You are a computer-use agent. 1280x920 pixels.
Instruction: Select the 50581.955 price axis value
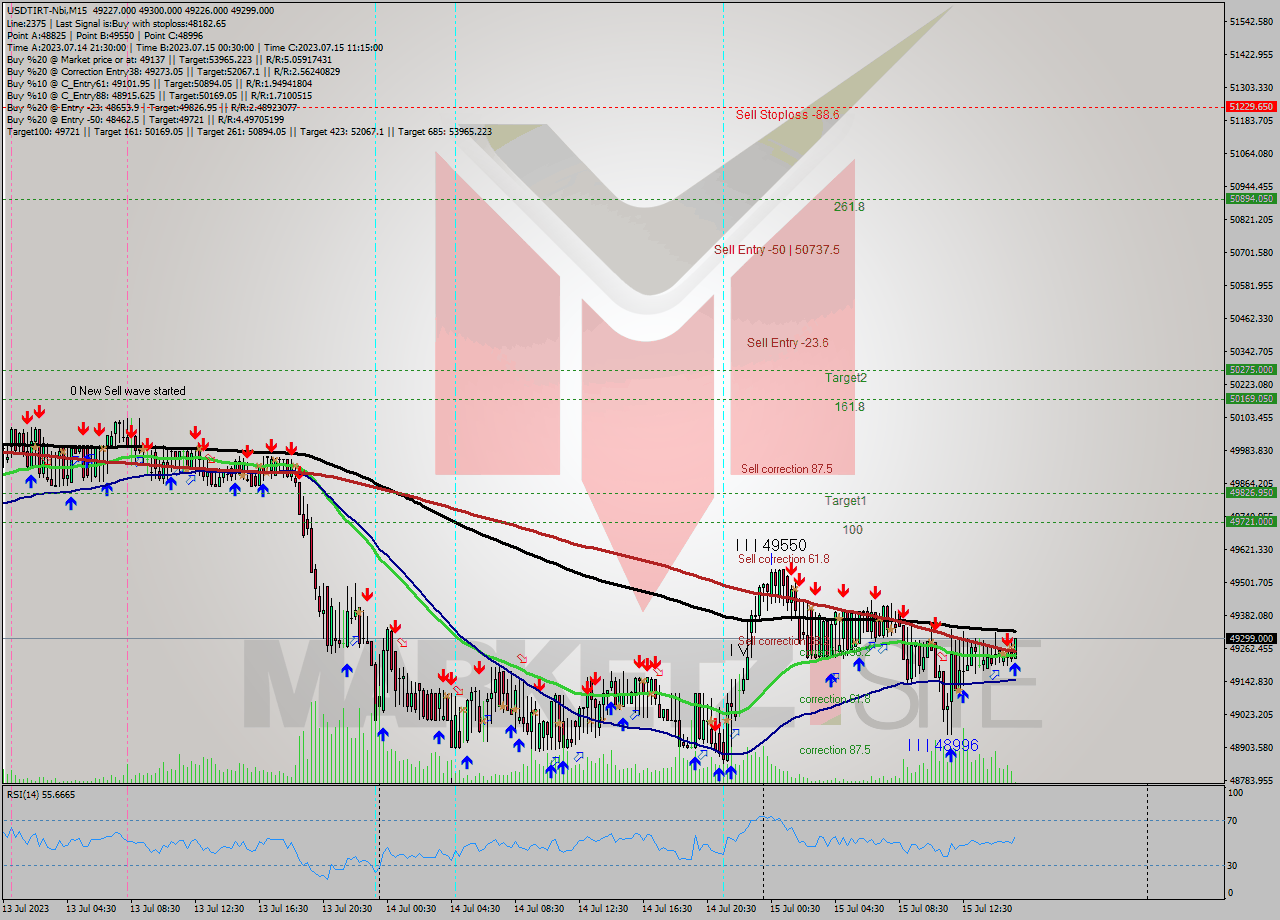click(1251, 285)
